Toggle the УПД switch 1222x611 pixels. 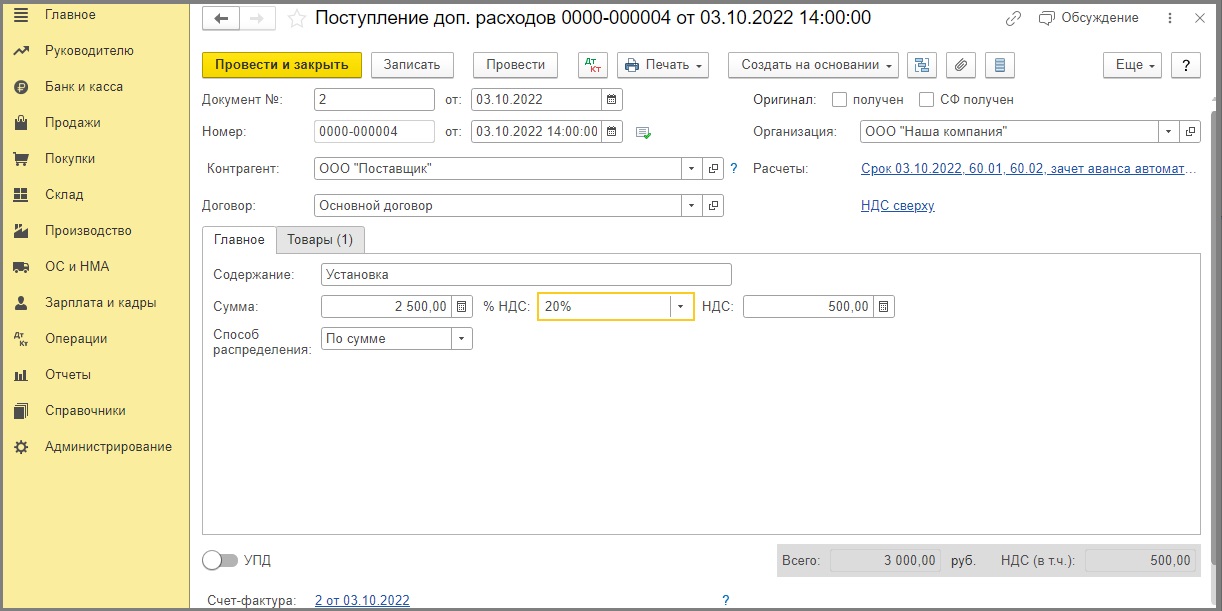pyautogui.click(x=219, y=561)
